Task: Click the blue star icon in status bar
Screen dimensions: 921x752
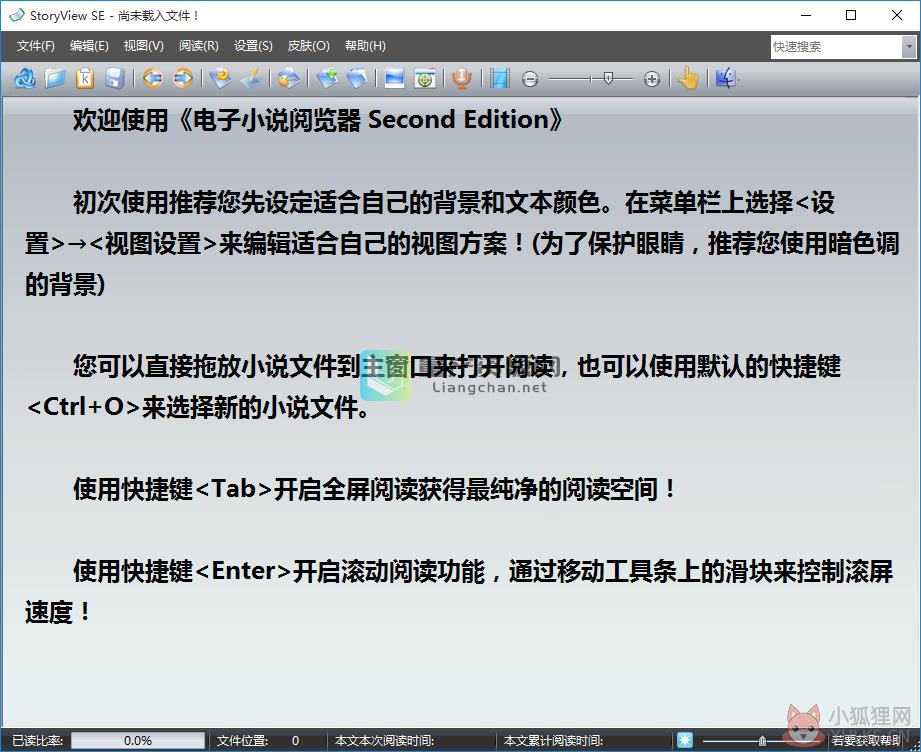Action: 684,740
